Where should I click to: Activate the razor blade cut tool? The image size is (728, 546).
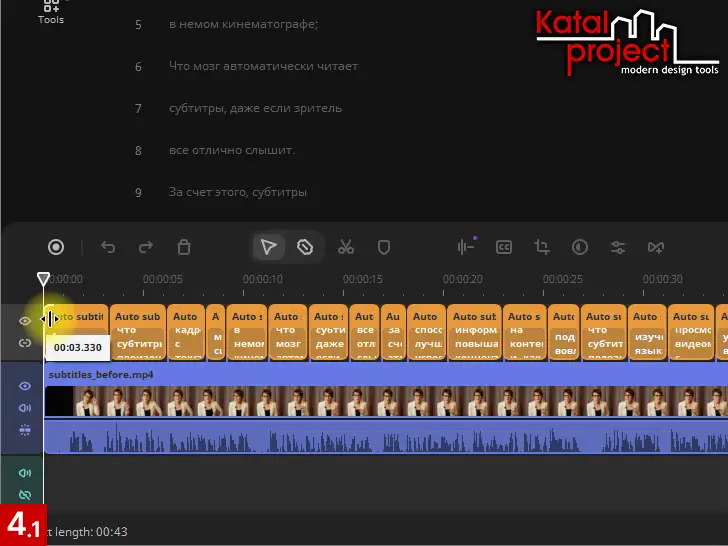tap(306, 247)
